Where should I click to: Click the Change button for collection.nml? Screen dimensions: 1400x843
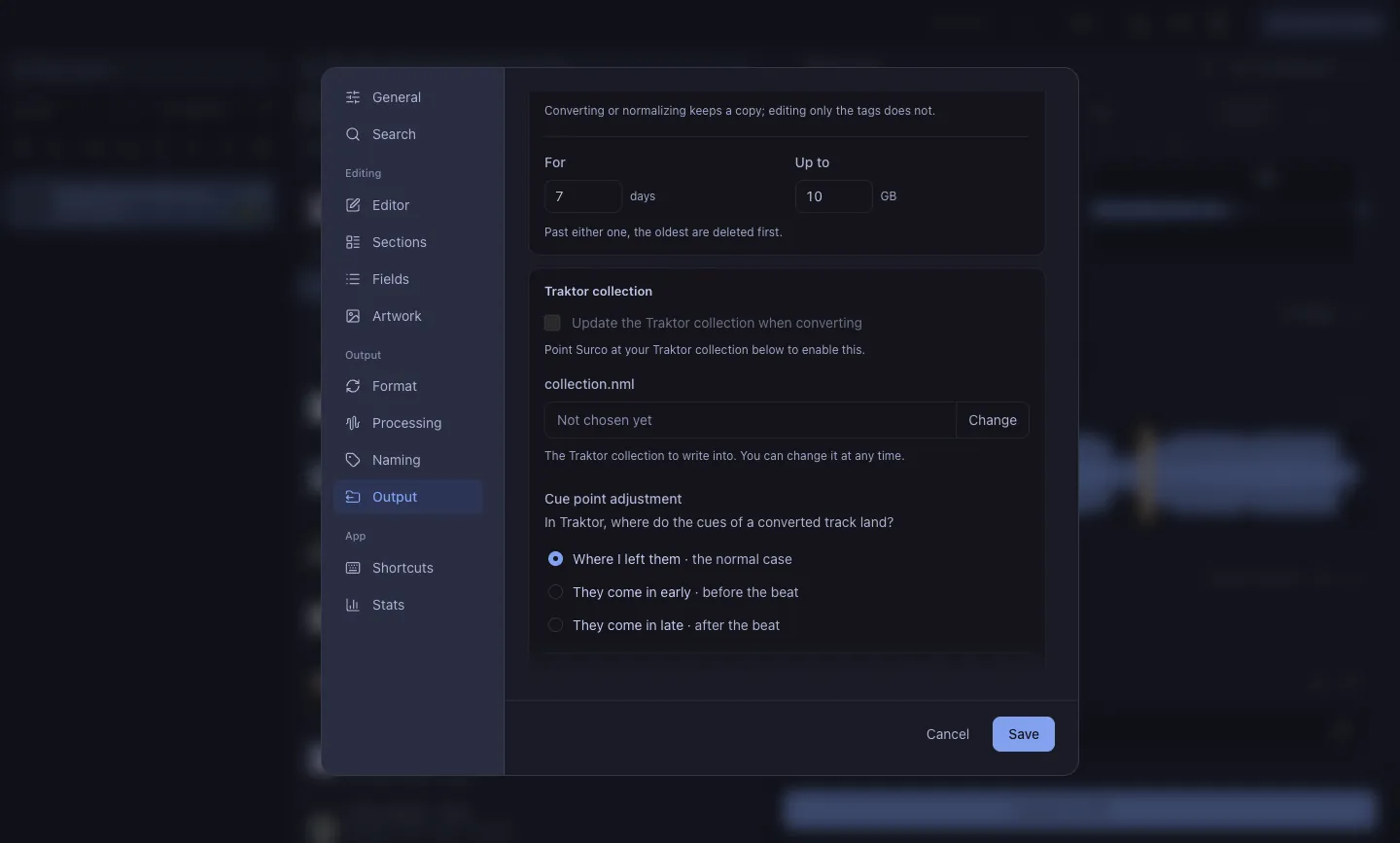pyautogui.click(x=993, y=420)
